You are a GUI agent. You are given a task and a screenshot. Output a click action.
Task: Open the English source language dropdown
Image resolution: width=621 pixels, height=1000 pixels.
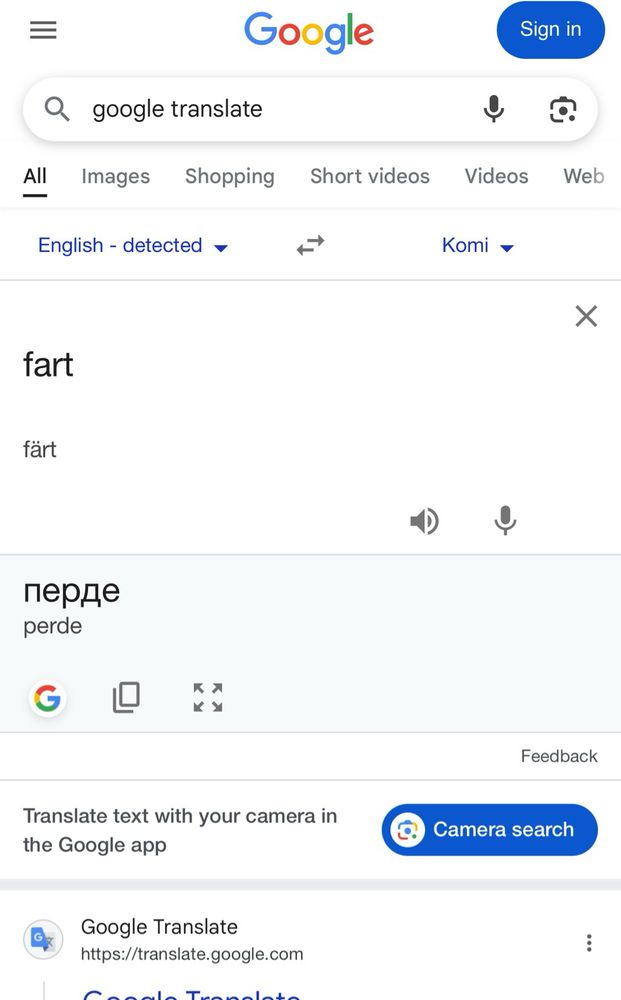pyautogui.click(x=133, y=246)
